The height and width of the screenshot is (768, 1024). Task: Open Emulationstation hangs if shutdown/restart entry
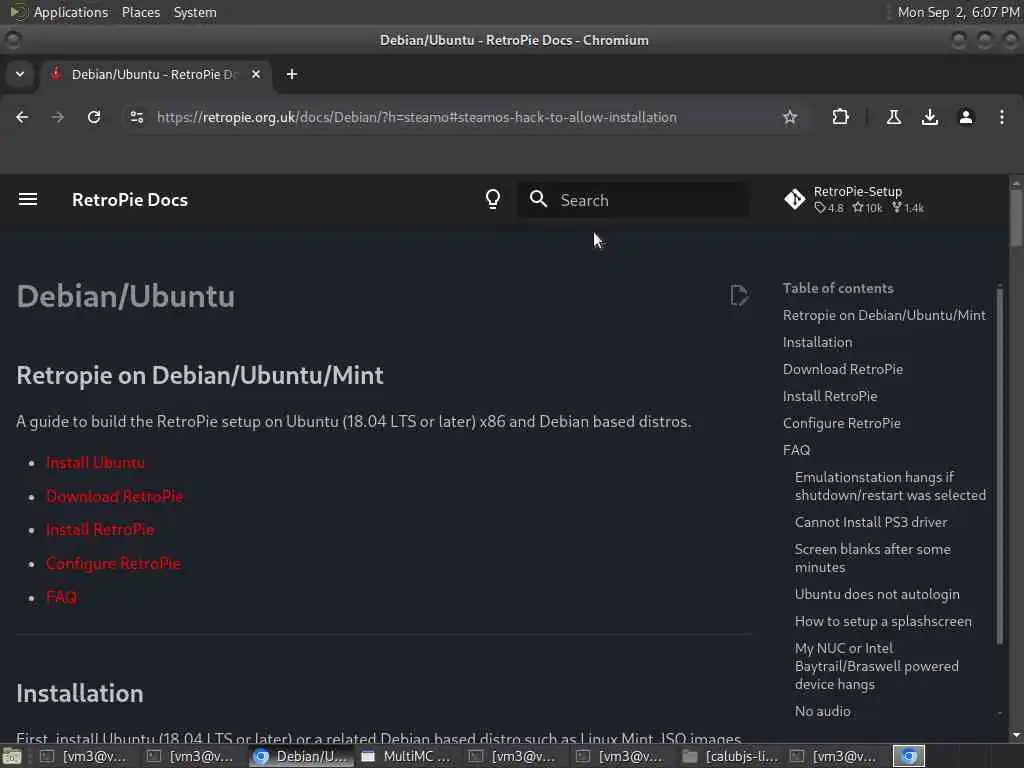(890, 486)
